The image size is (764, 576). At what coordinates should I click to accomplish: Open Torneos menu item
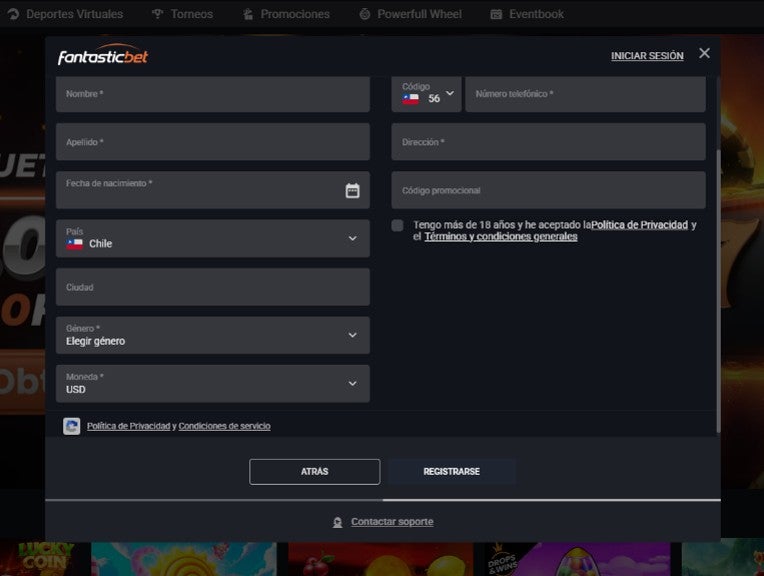click(x=183, y=14)
